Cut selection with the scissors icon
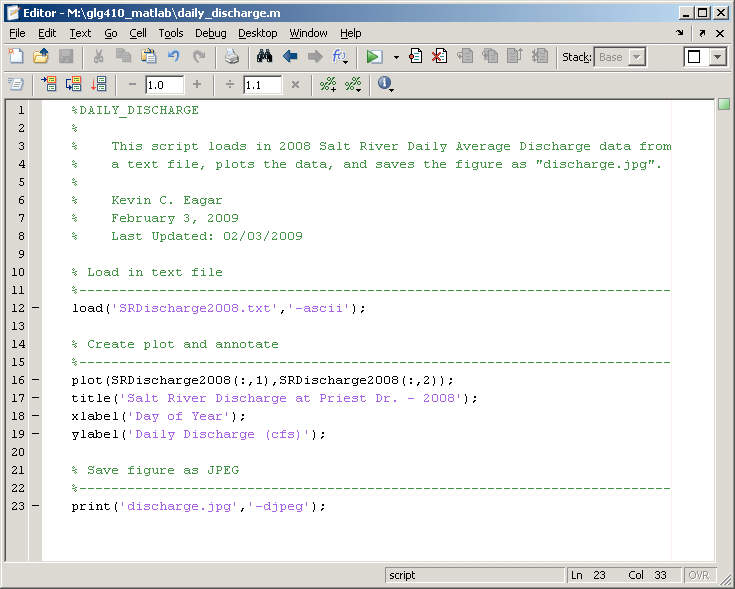Viewport: 735px width, 589px height. tap(98, 56)
